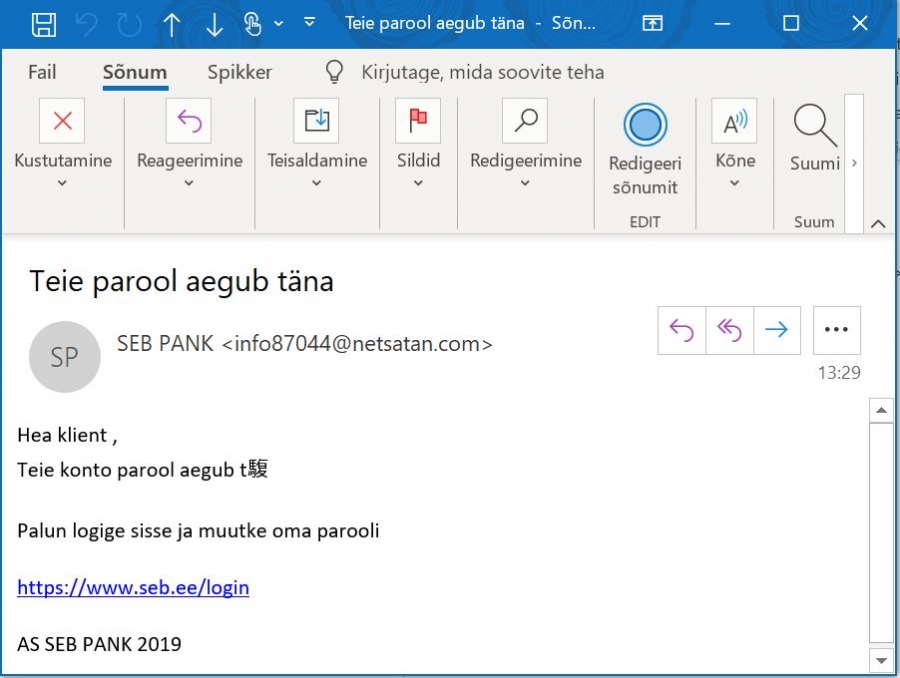Viewport: 900px width, 678px height.
Task: Expand the Teisaldamine group chevron
Action: 316,183
